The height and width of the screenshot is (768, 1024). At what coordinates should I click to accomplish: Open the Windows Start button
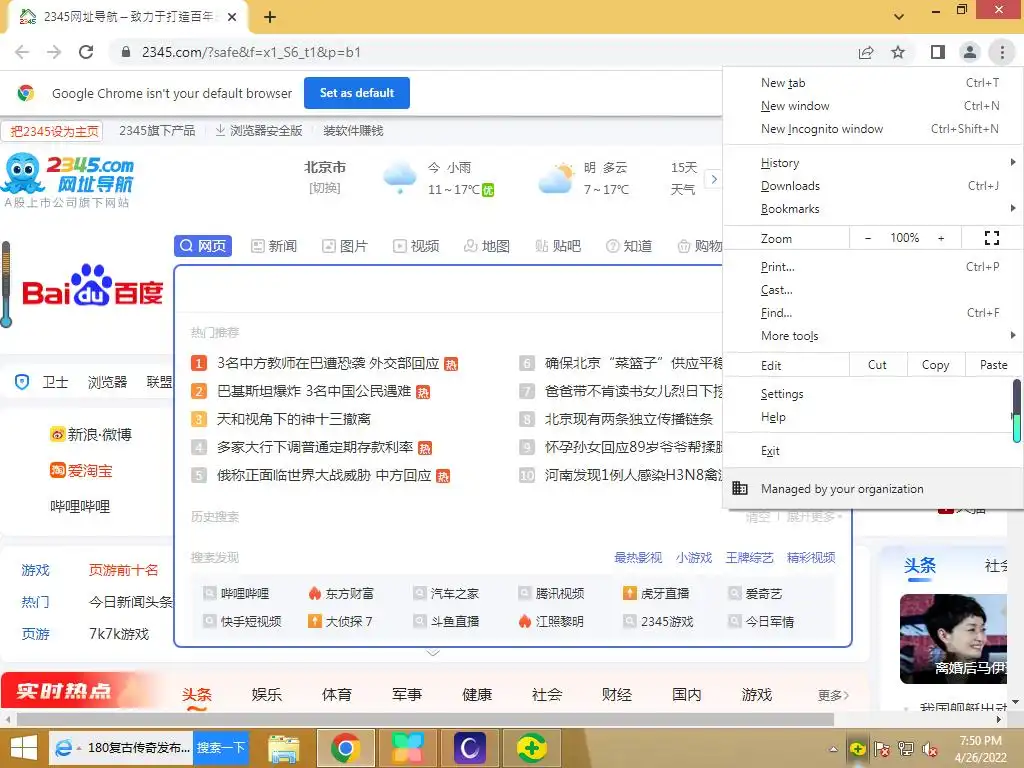click(24, 748)
